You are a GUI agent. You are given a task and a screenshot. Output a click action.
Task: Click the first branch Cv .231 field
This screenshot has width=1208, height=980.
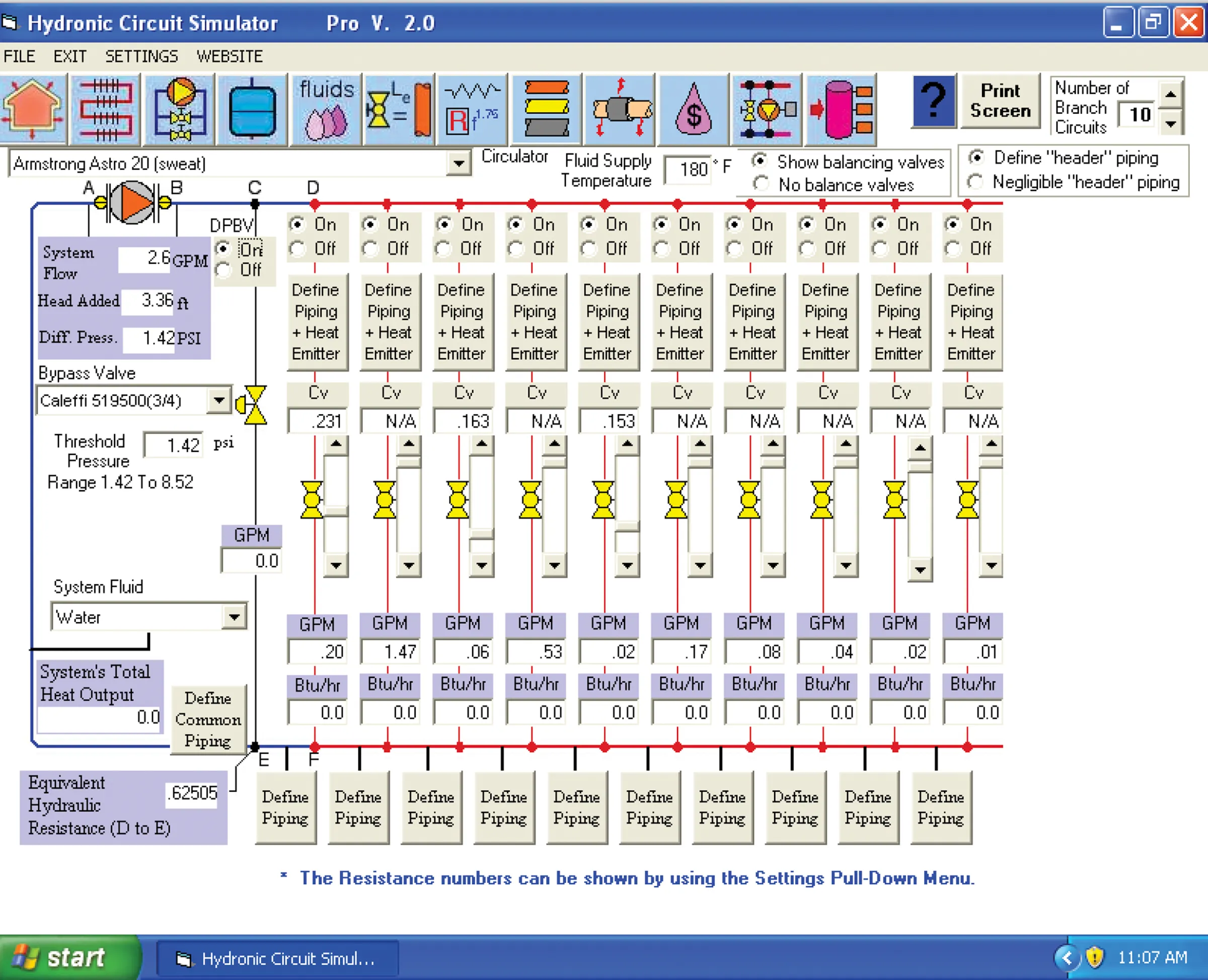click(x=317, y=421)
